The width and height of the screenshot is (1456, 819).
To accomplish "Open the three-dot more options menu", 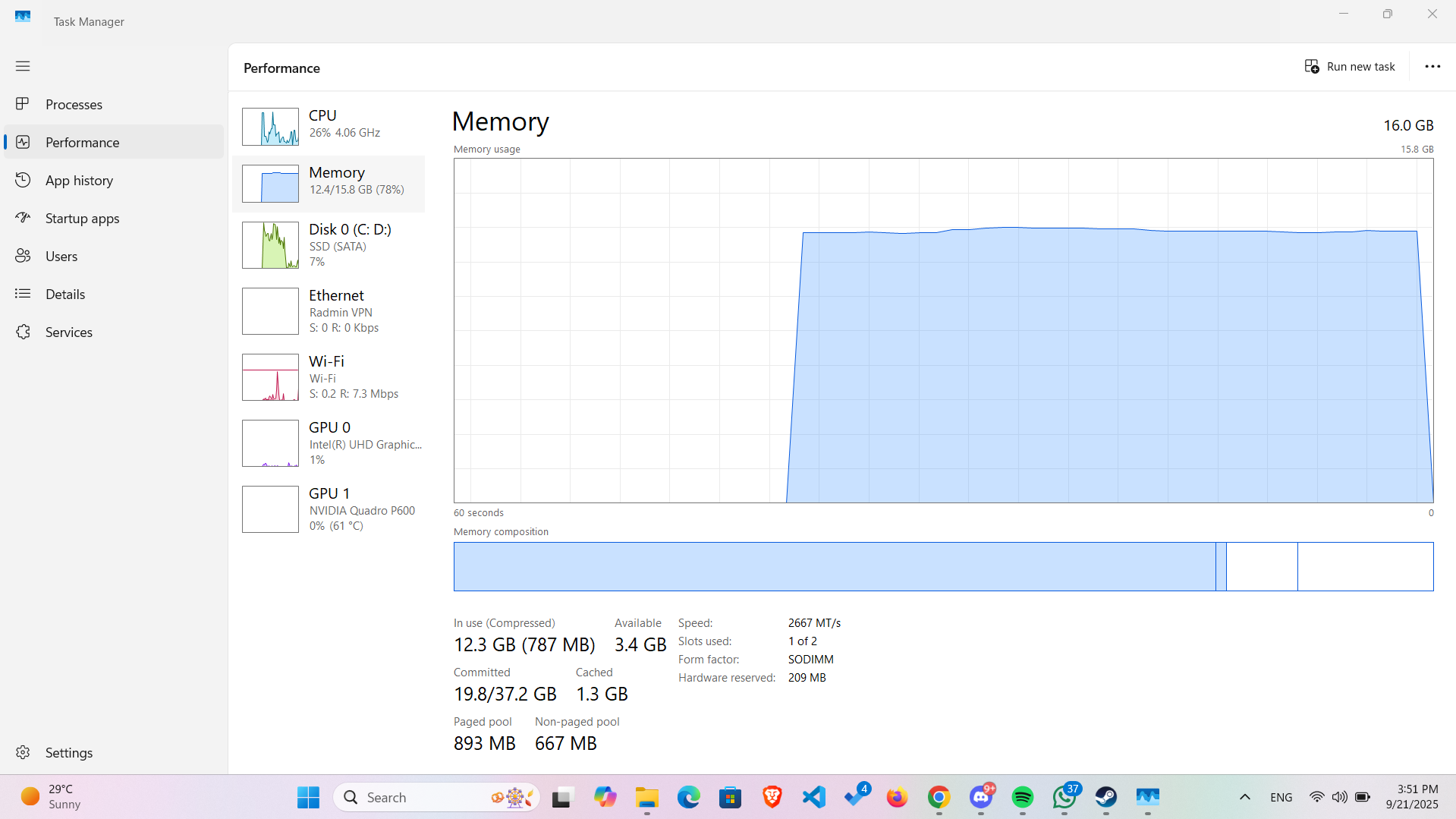I will pyautogui.click(x=1432, y=67).
